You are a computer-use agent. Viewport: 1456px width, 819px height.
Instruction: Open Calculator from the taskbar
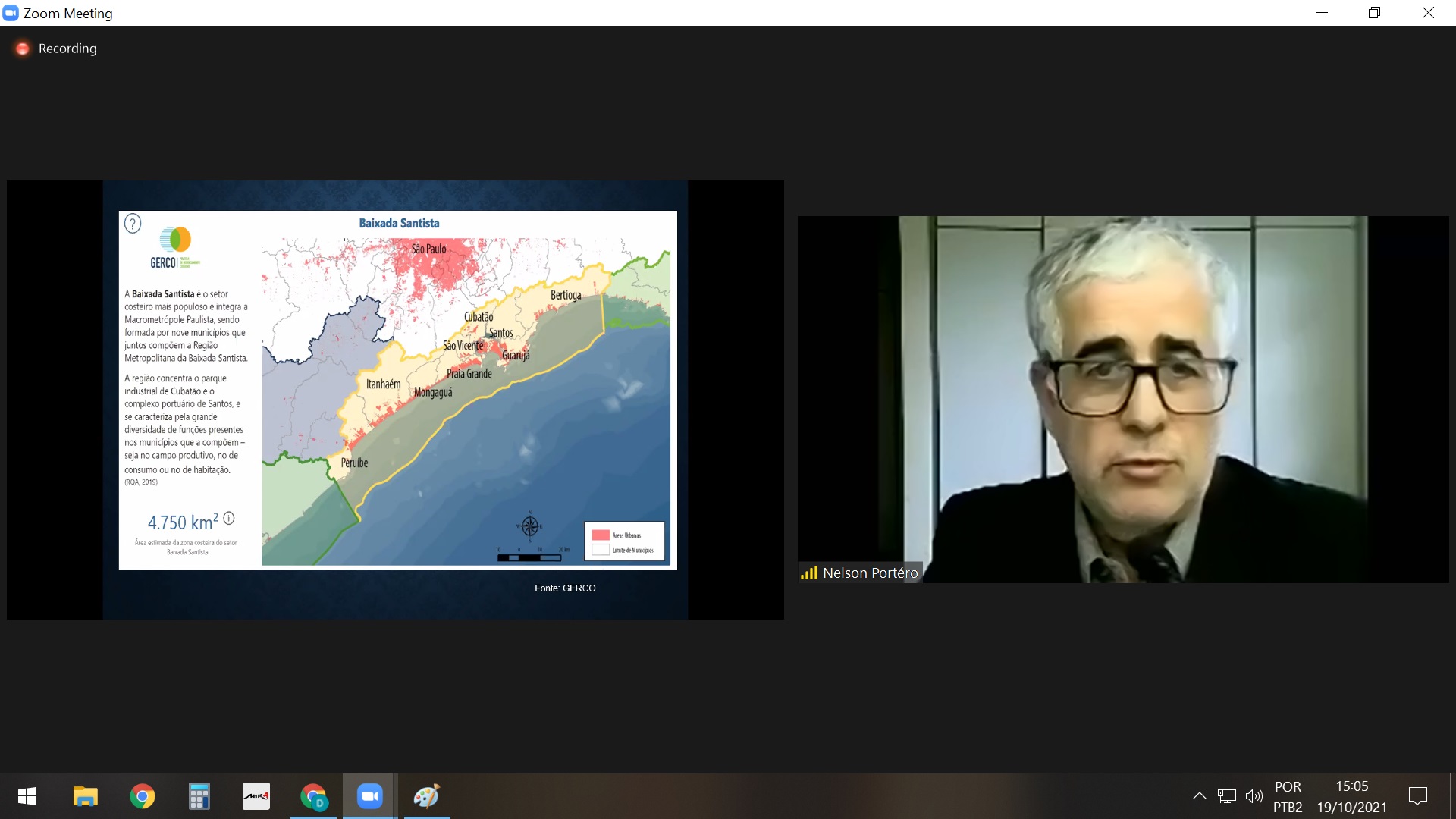pyautogui.click(x=199, y=796)
